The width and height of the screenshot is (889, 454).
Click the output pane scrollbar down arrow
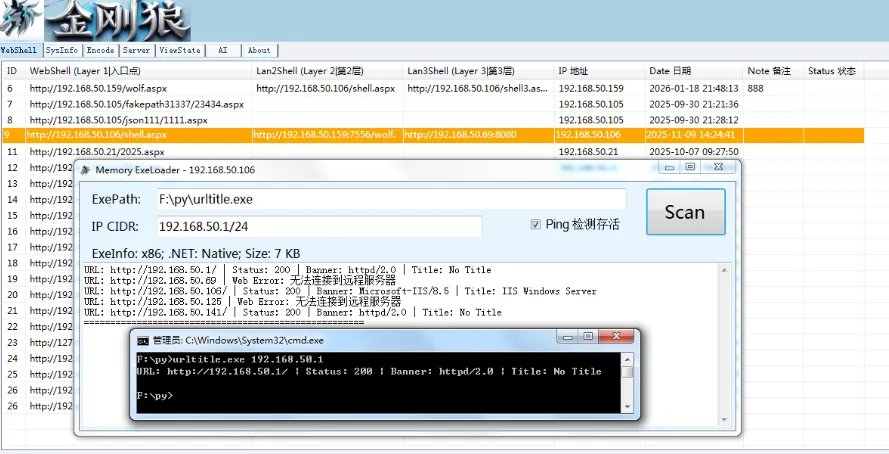click(x=724, y=420)
